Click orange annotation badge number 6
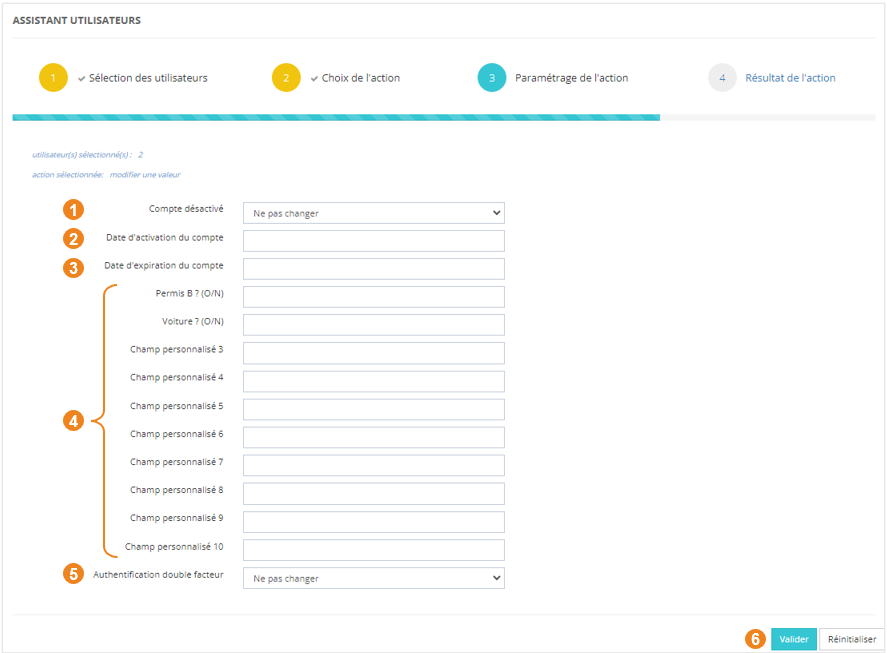Image resolution: width=887 pixels, height=653 pixels. pos(756,639)
